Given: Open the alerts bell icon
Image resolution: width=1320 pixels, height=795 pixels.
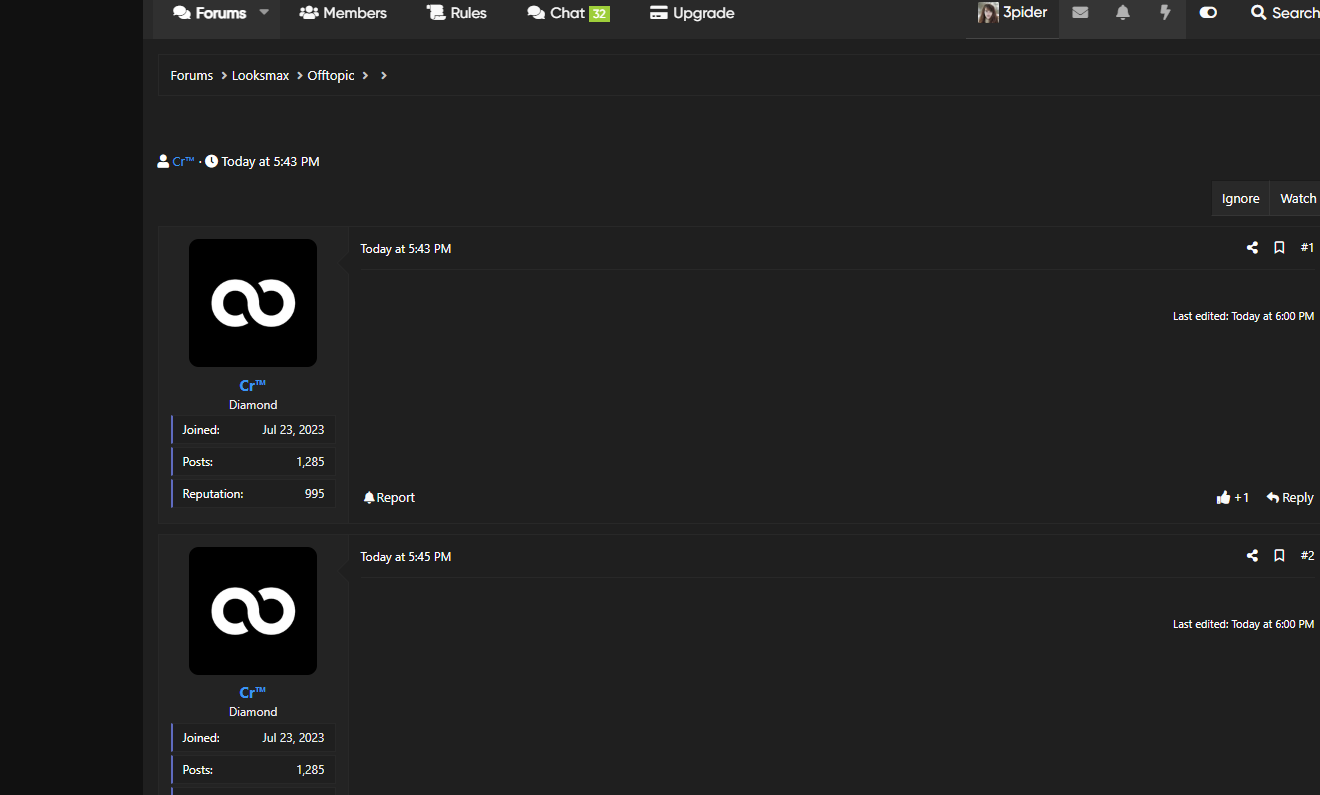Looking at the screenshot, I should 1123,13.
